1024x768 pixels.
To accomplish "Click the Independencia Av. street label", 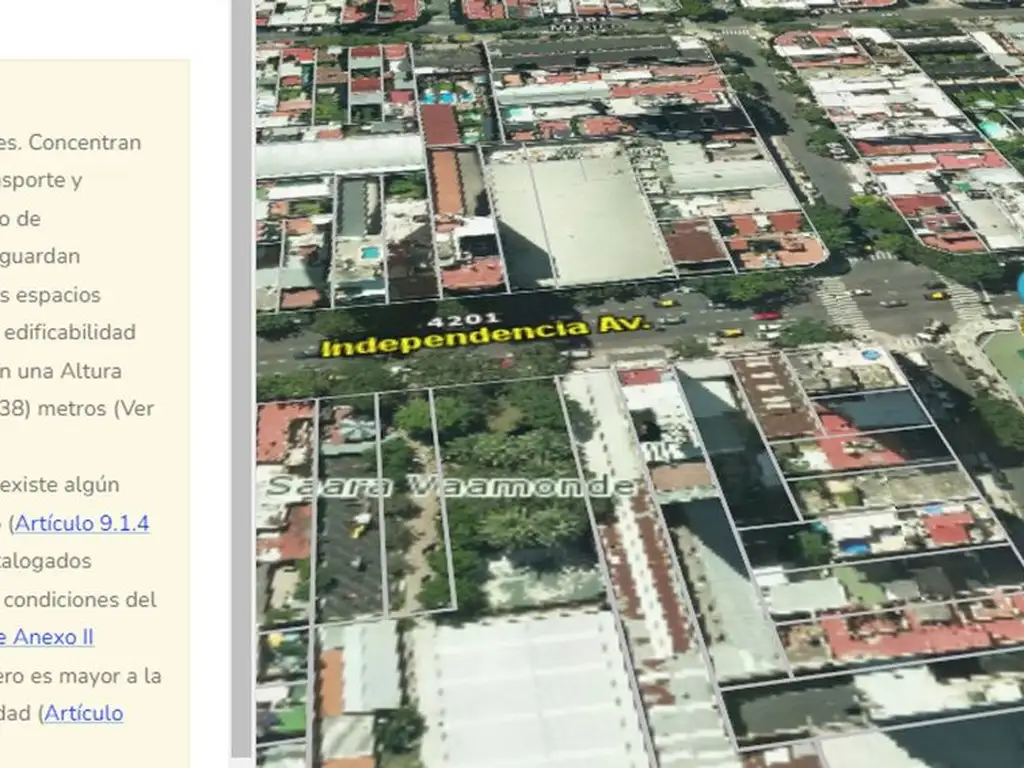I will pos(486,337).
